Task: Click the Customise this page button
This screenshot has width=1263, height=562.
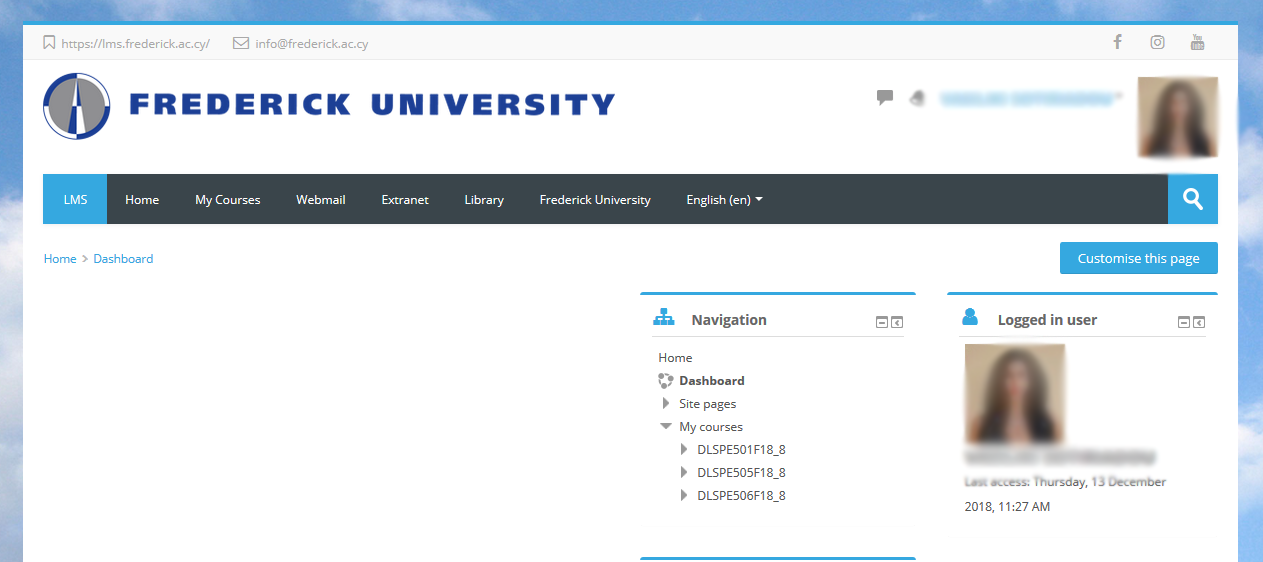Action: pyautogui.click(x=1138, y=258)
